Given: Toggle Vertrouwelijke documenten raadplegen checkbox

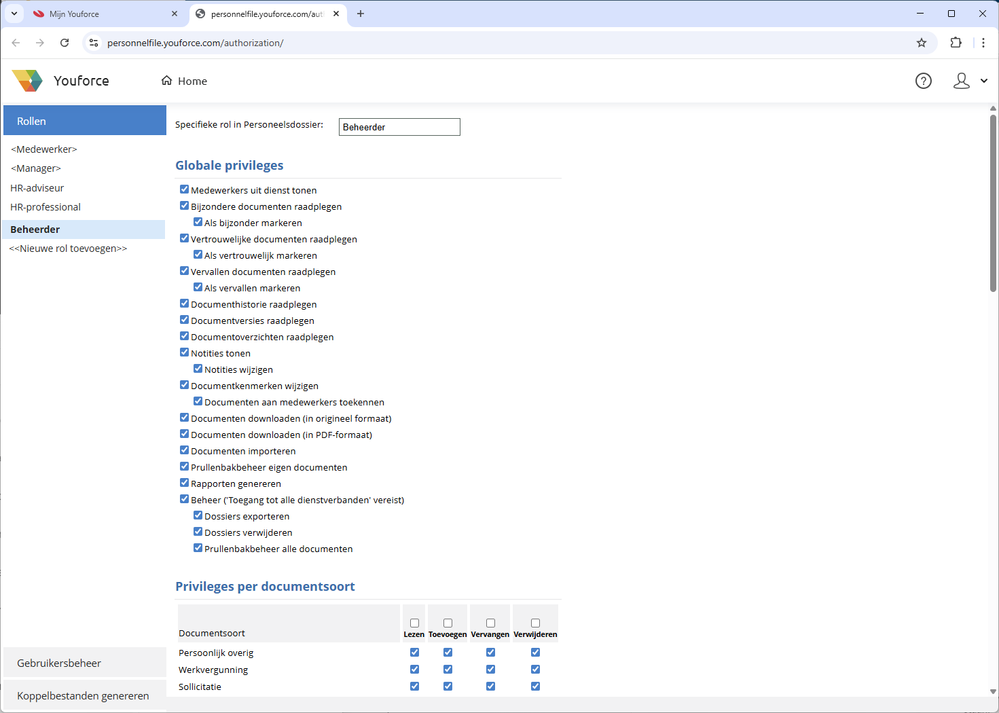Looking at the screenshot, I should 184,238.
